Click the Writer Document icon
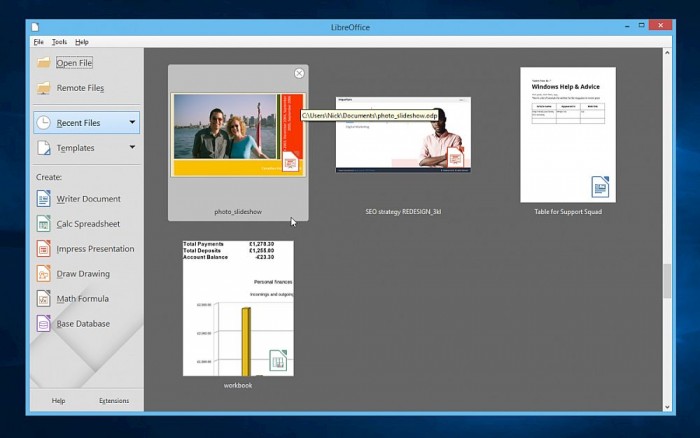 click(x=43, y=198)
